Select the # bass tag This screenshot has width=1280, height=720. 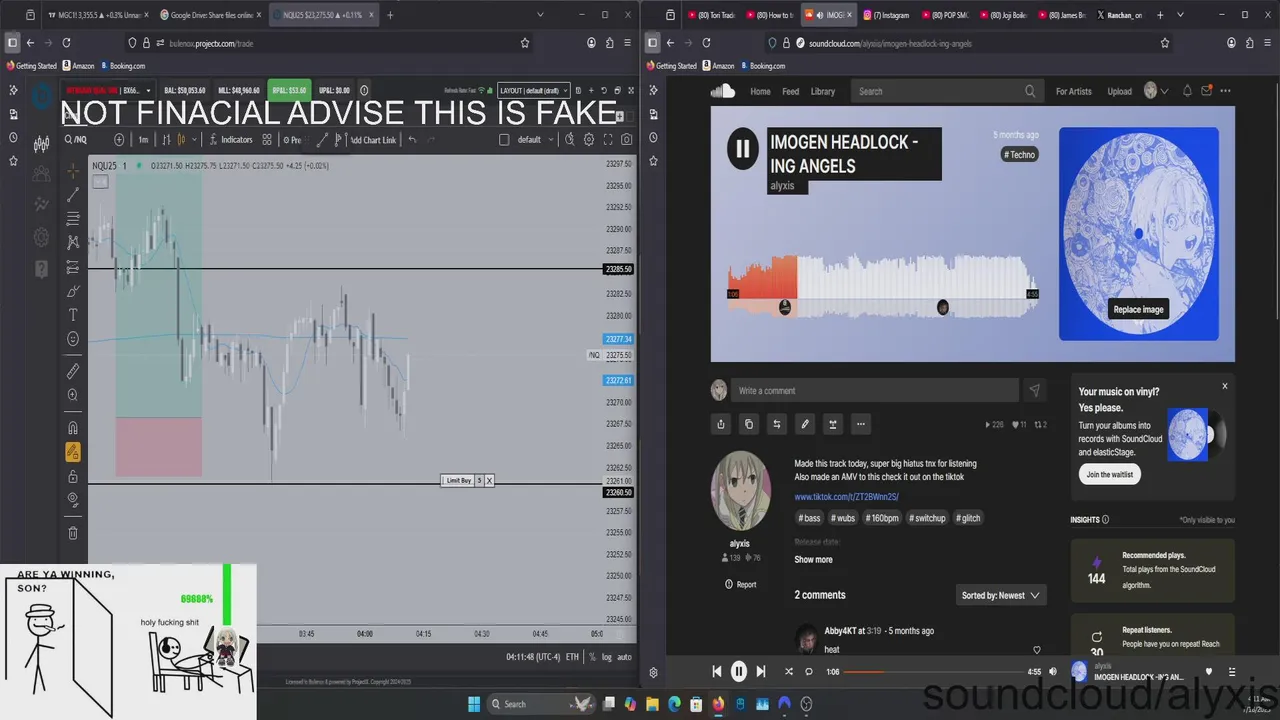pyautogui.click(x=810, y=518)
